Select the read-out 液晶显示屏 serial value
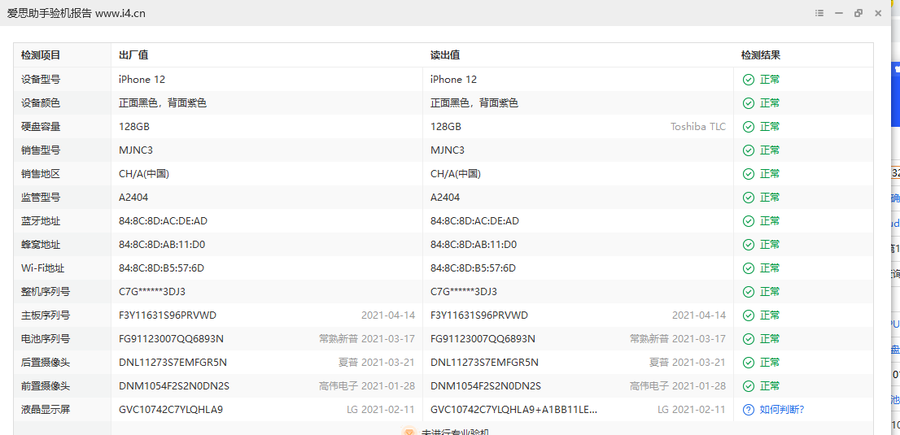 tap(514, 409)
